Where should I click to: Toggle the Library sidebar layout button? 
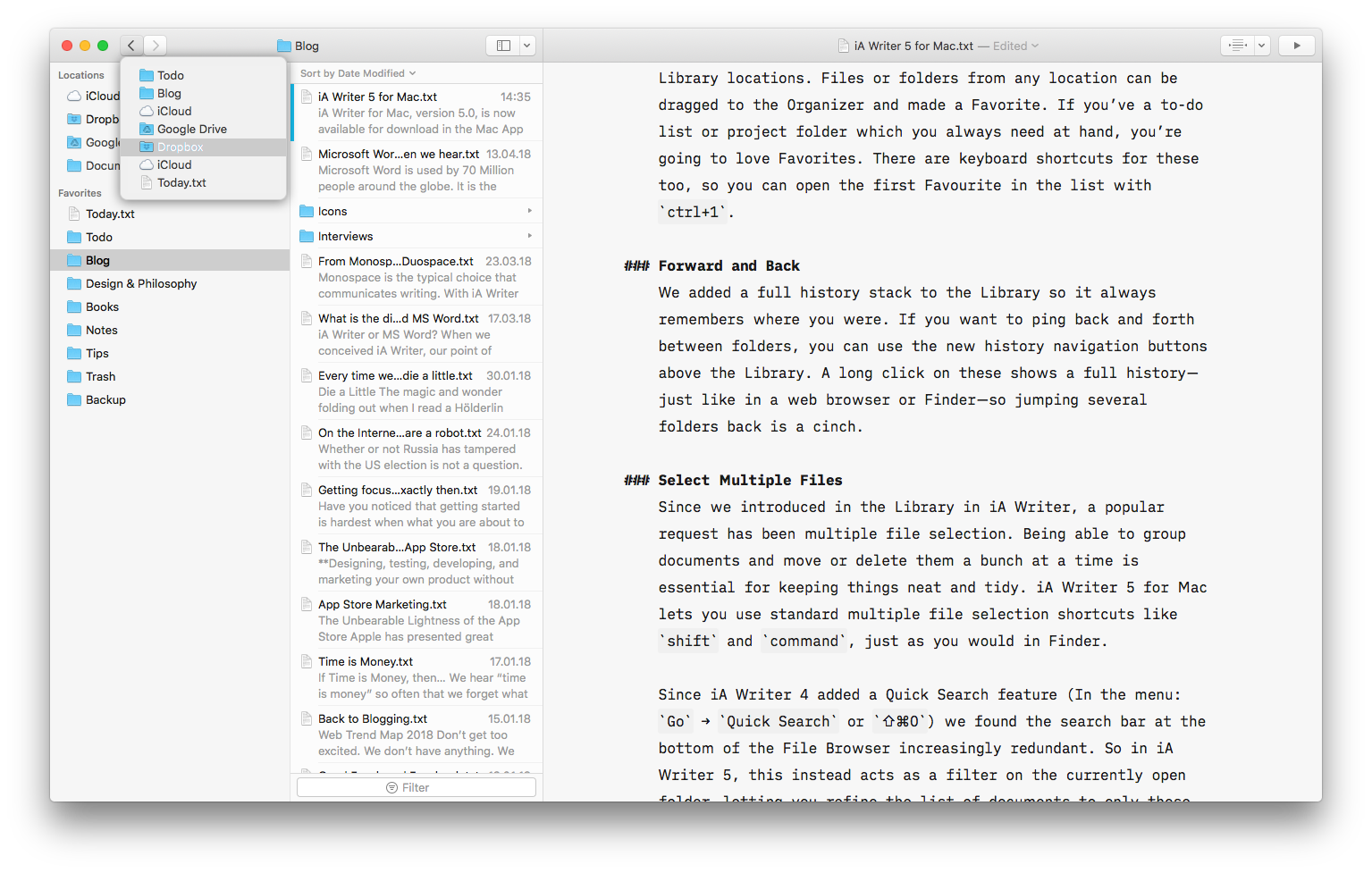[x=503, y=46]
